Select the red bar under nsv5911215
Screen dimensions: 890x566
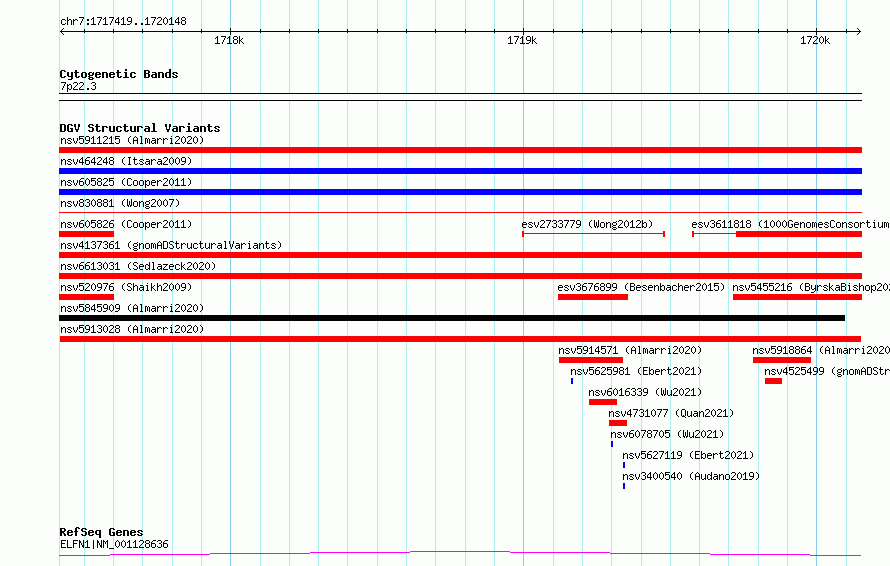point(460,150)
